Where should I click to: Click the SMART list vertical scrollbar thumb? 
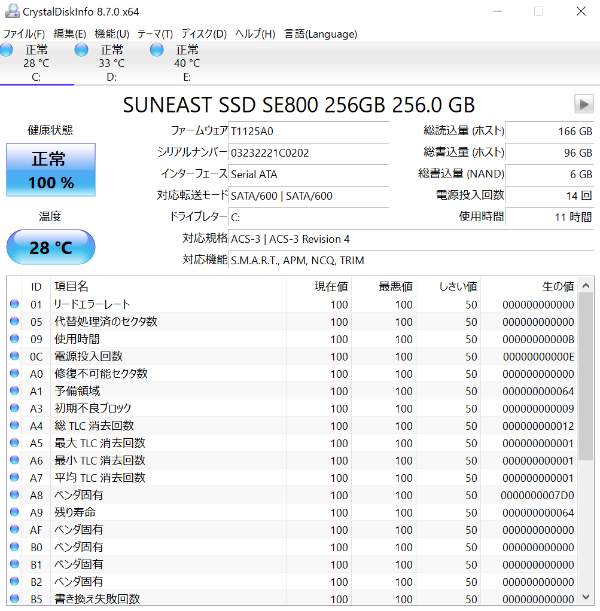tap(586, 376)
